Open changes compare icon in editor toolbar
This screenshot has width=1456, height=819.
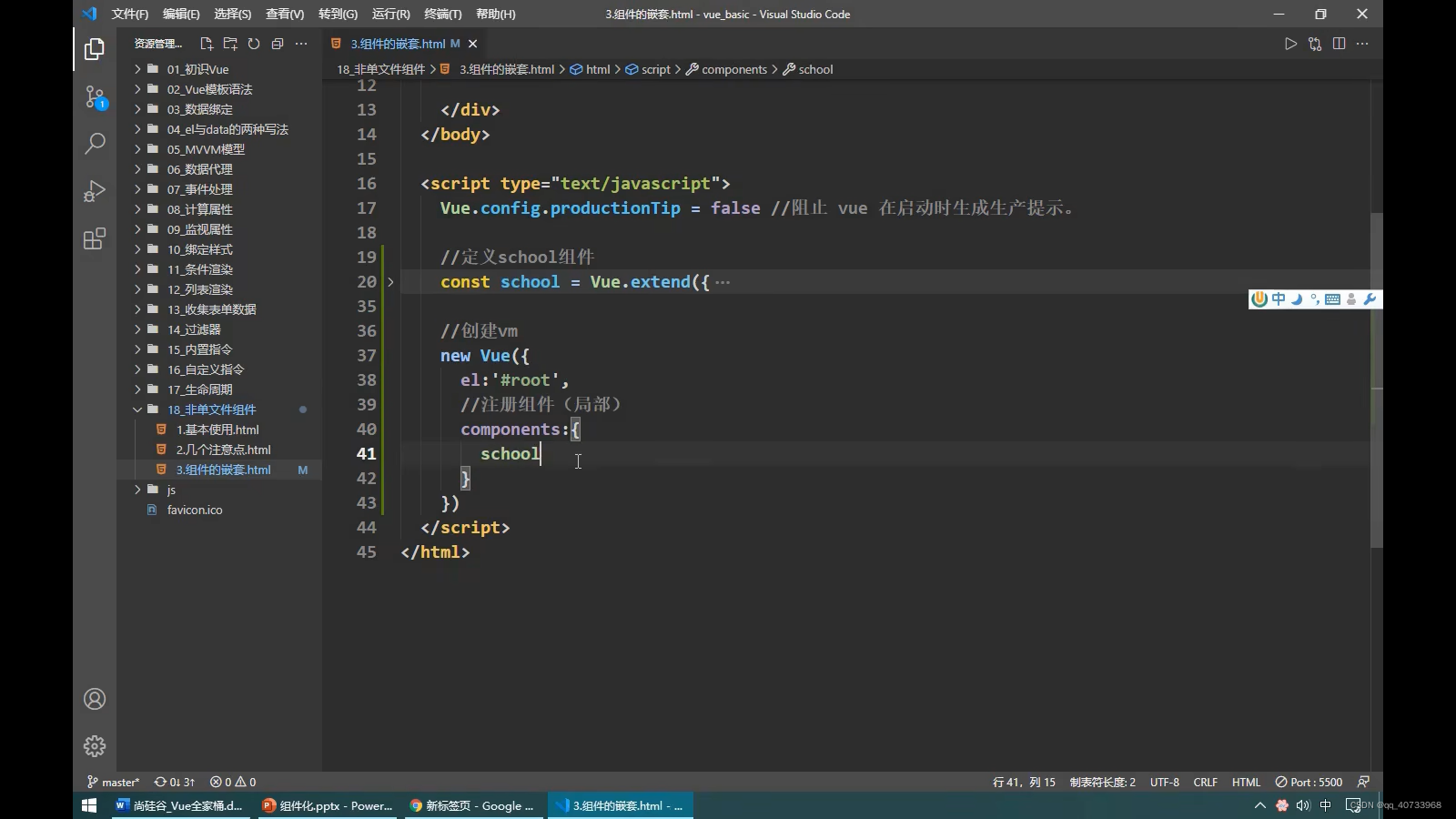point(1315,44)
